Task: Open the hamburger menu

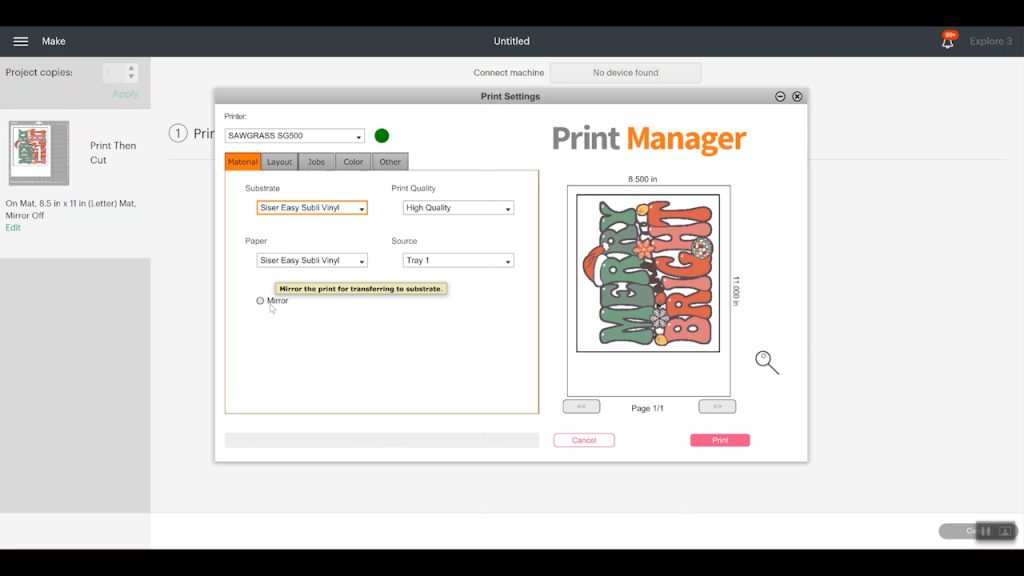Action: 20,41
